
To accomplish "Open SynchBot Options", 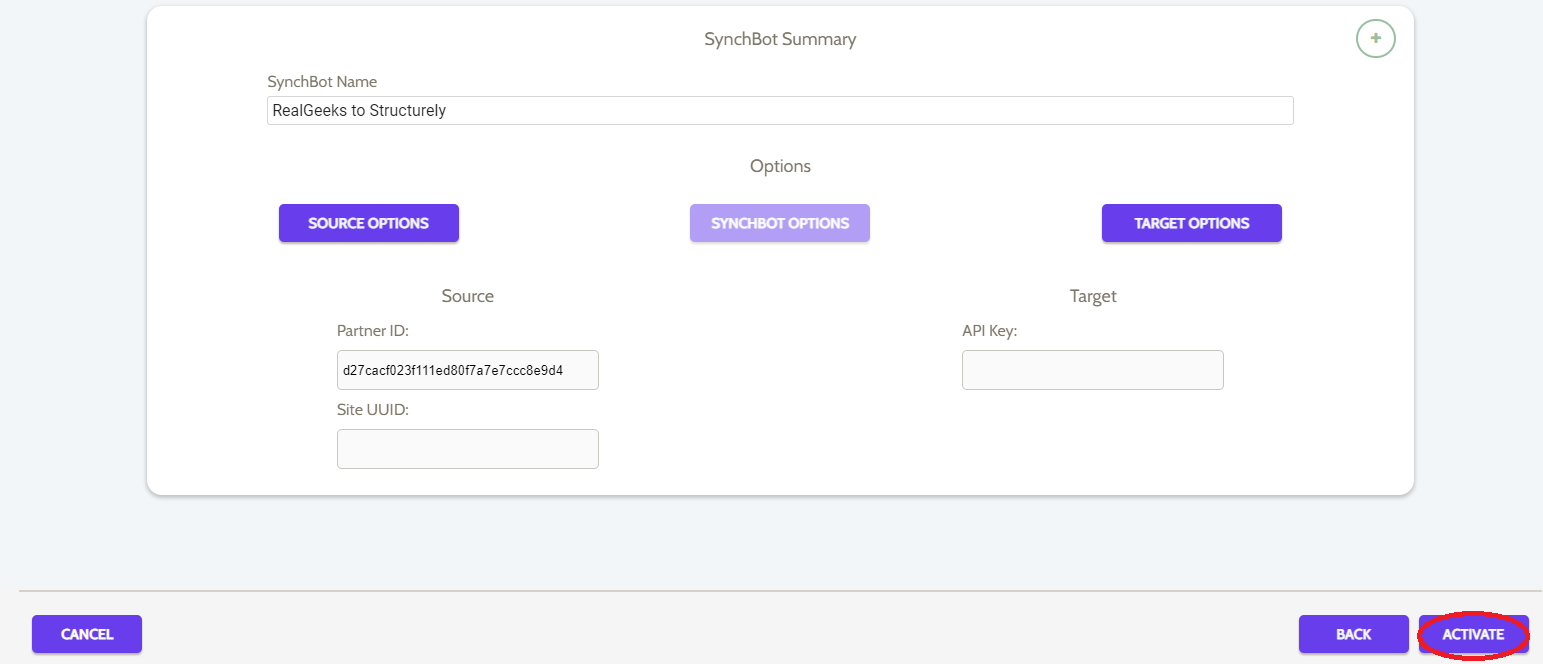I will [x=780, y=223].
